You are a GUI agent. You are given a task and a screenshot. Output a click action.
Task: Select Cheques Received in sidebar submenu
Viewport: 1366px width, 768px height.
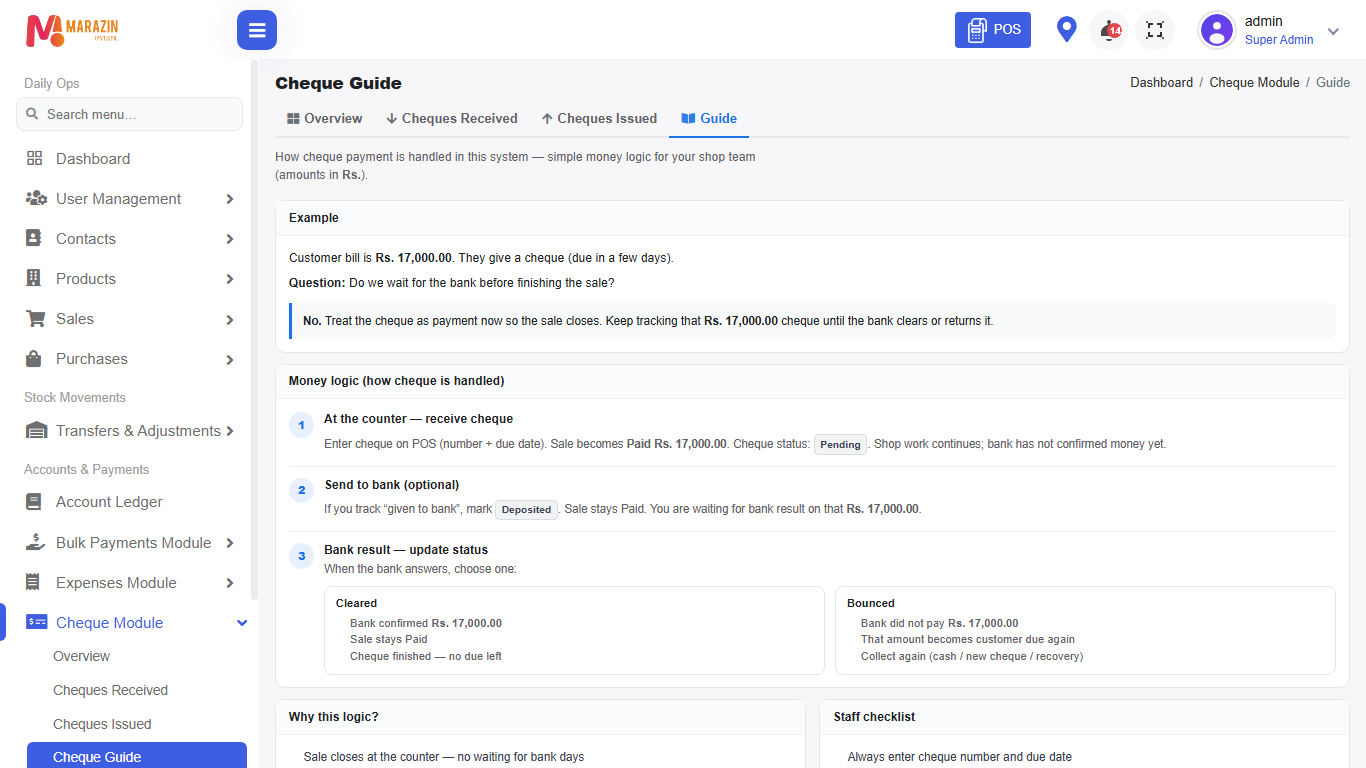[110, 690]
